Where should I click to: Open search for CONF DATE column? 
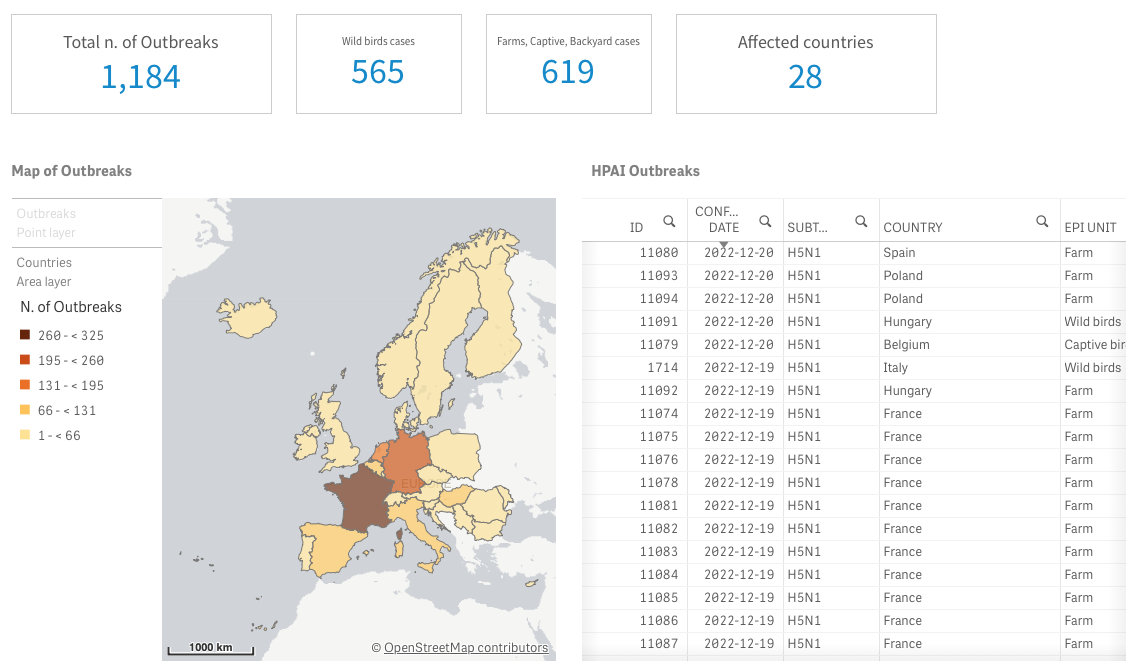tap(765, 221)
